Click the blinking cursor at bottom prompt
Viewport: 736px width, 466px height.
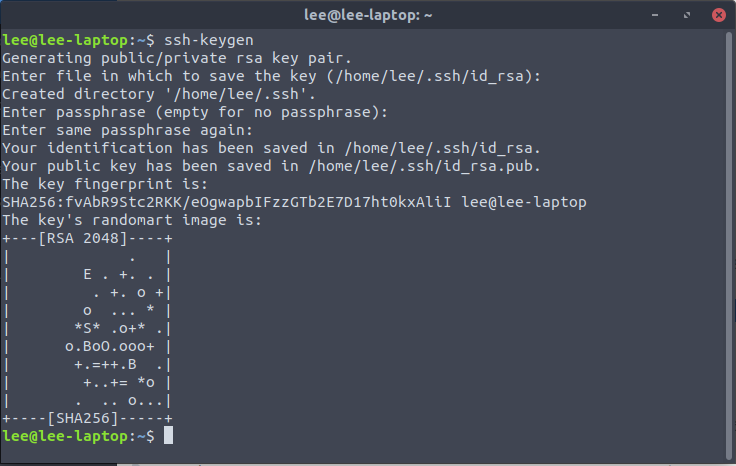click(x=168, y=435)
